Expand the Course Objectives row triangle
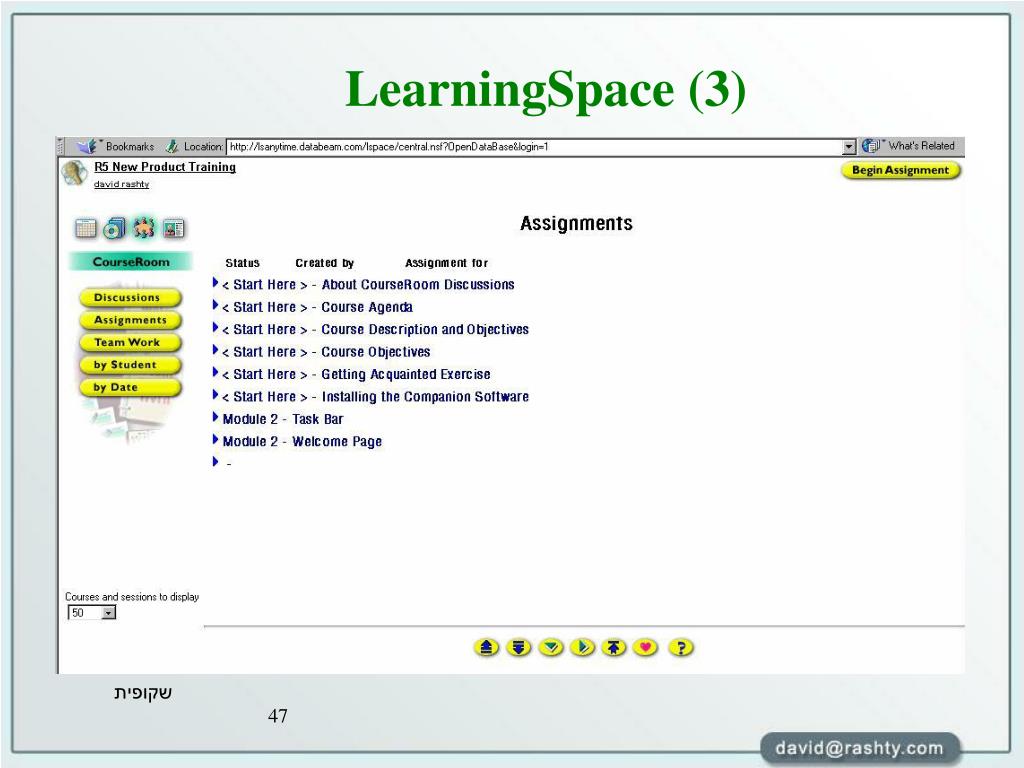The image size is (1024, 768). coord(216,349)
